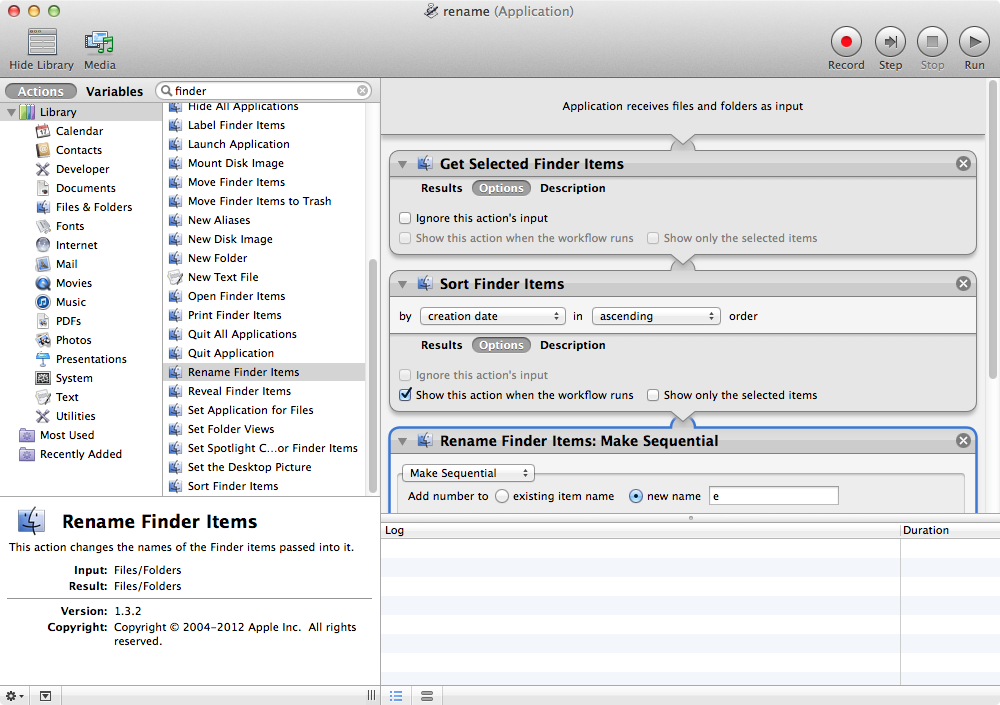Clear the finder search field text

point(362,91)
